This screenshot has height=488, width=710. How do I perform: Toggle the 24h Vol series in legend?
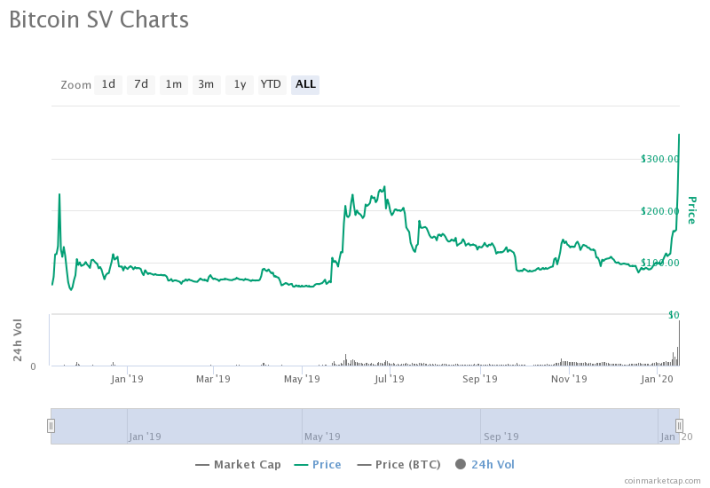(485, 464)
